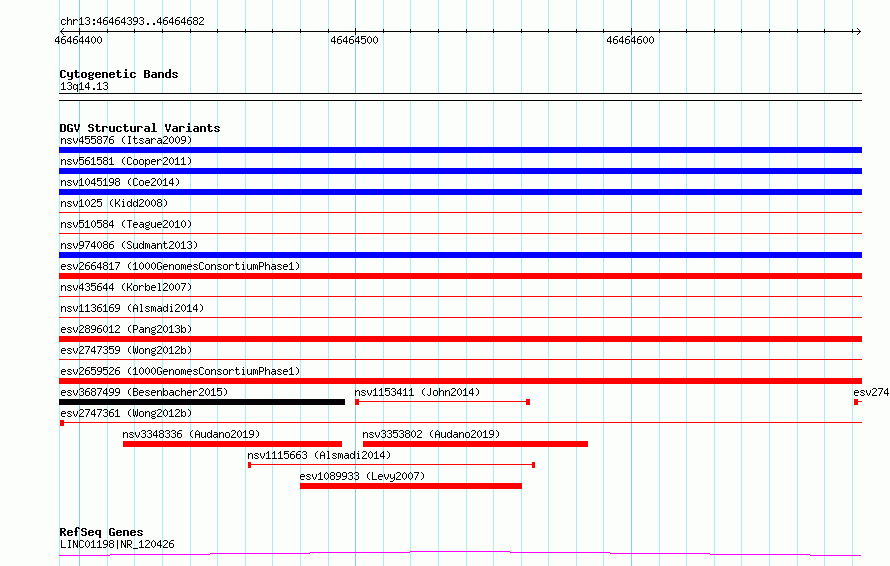Open nsv1045198 (Coe2014) variant label

point(120,182)
